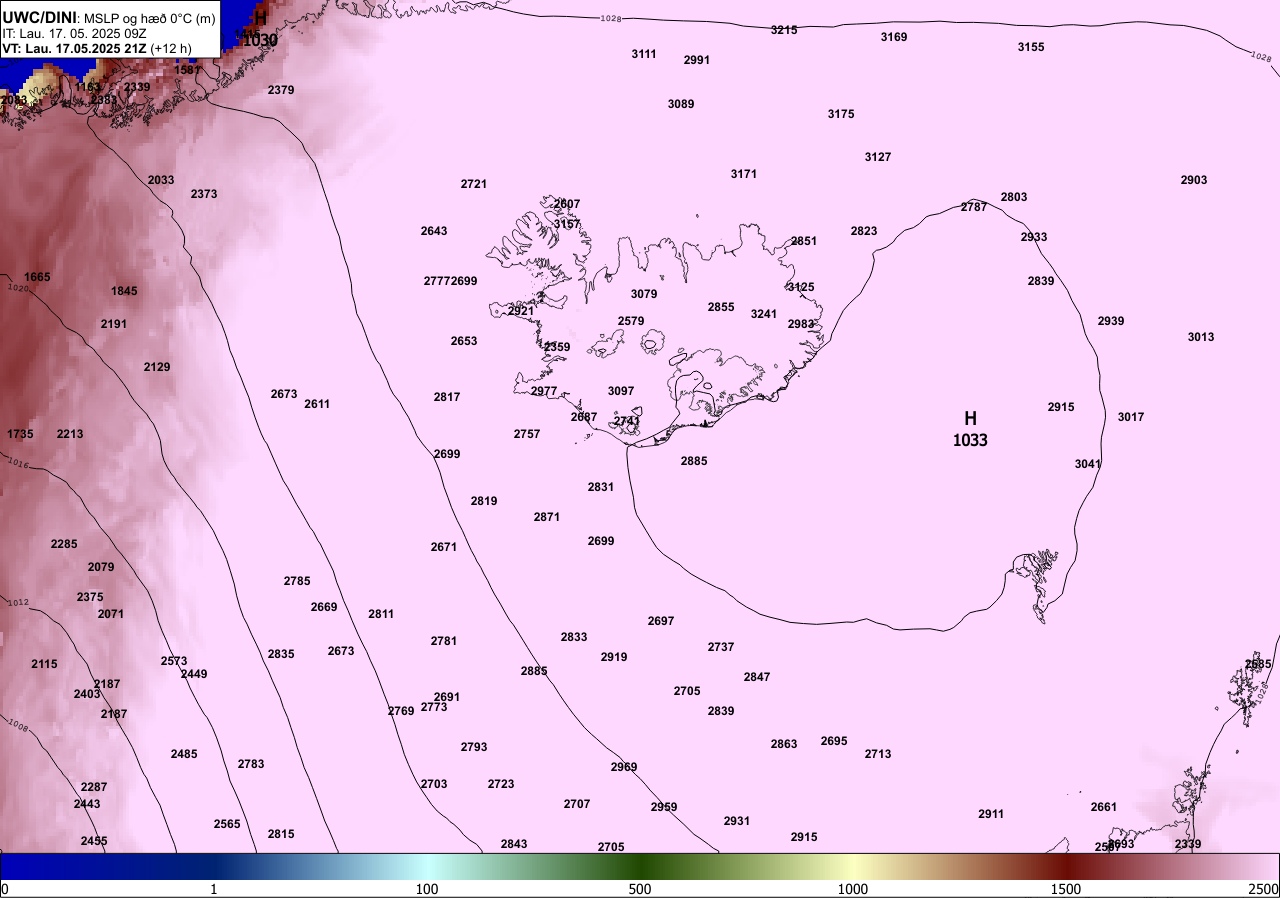
Task: Click the 1665 height value
Action: 37,277
